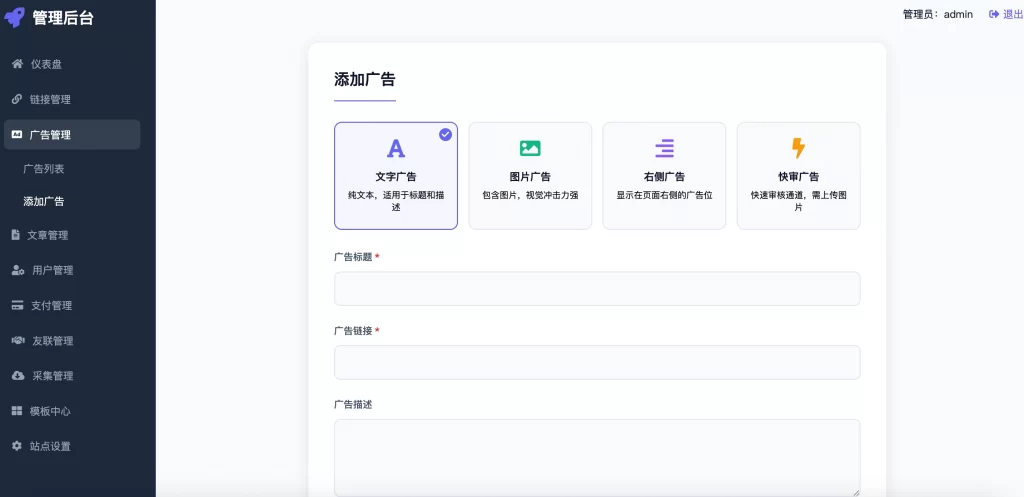Click the 退出 logout link
The image size is (1024, 497).
point(1006,14)
